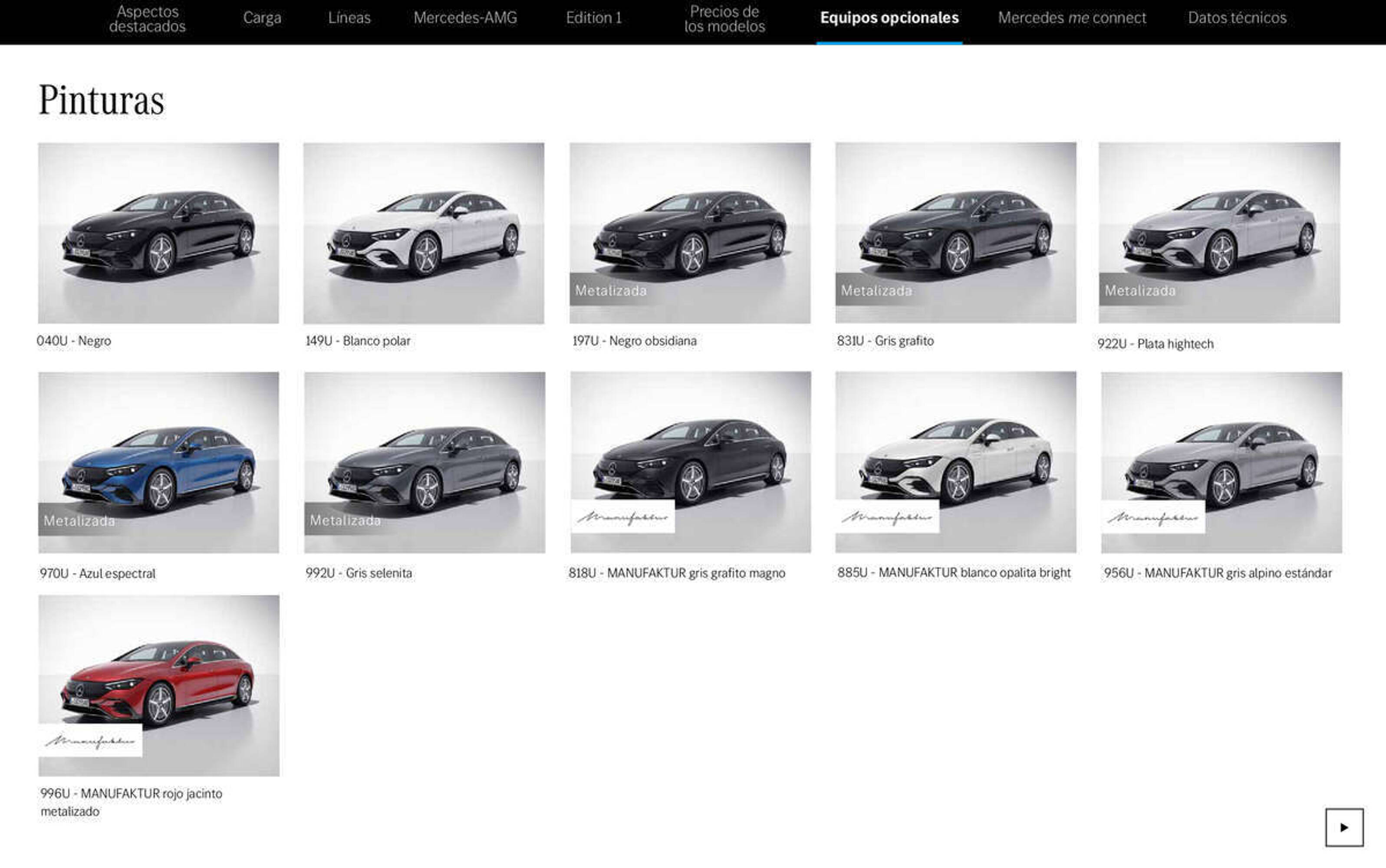Choose the gris alpino estándar car image

pyautogui.click(x=1222, y=463)
